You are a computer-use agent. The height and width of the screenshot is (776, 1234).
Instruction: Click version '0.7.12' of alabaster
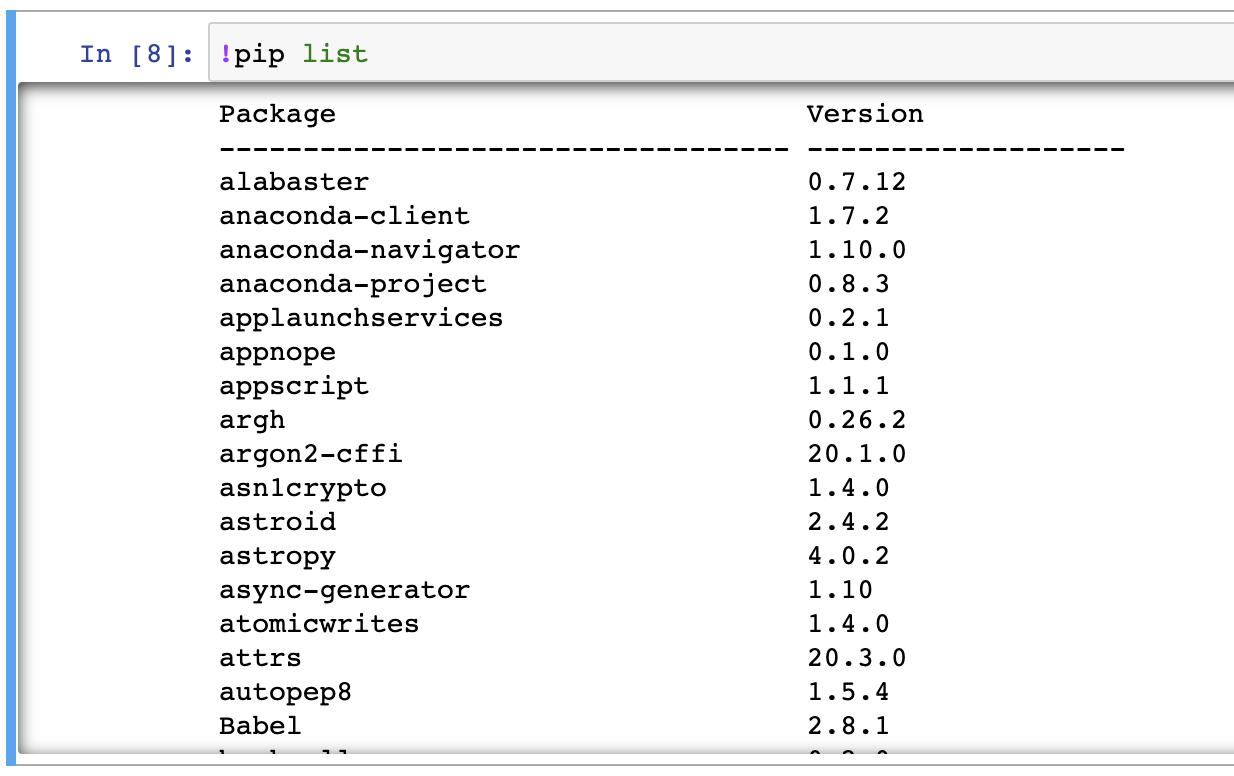(857, 182)
